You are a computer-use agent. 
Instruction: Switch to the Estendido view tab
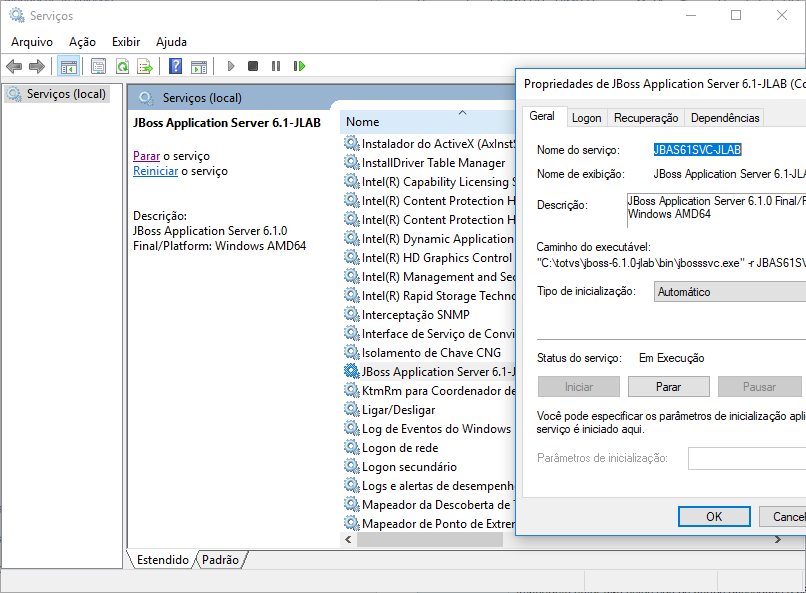click(x=162, y=560)
